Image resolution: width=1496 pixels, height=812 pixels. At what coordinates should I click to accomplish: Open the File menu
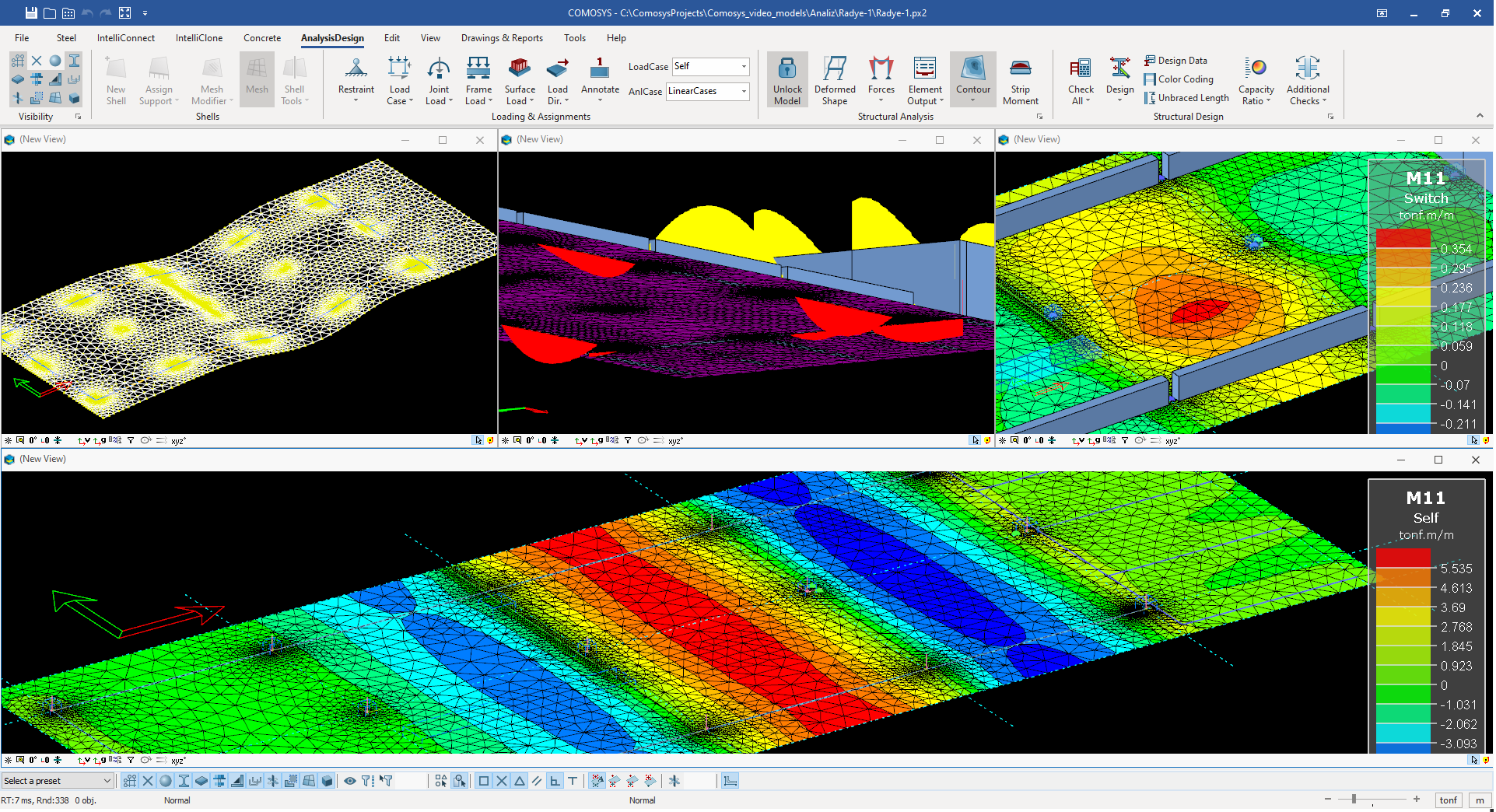(22, 38)
